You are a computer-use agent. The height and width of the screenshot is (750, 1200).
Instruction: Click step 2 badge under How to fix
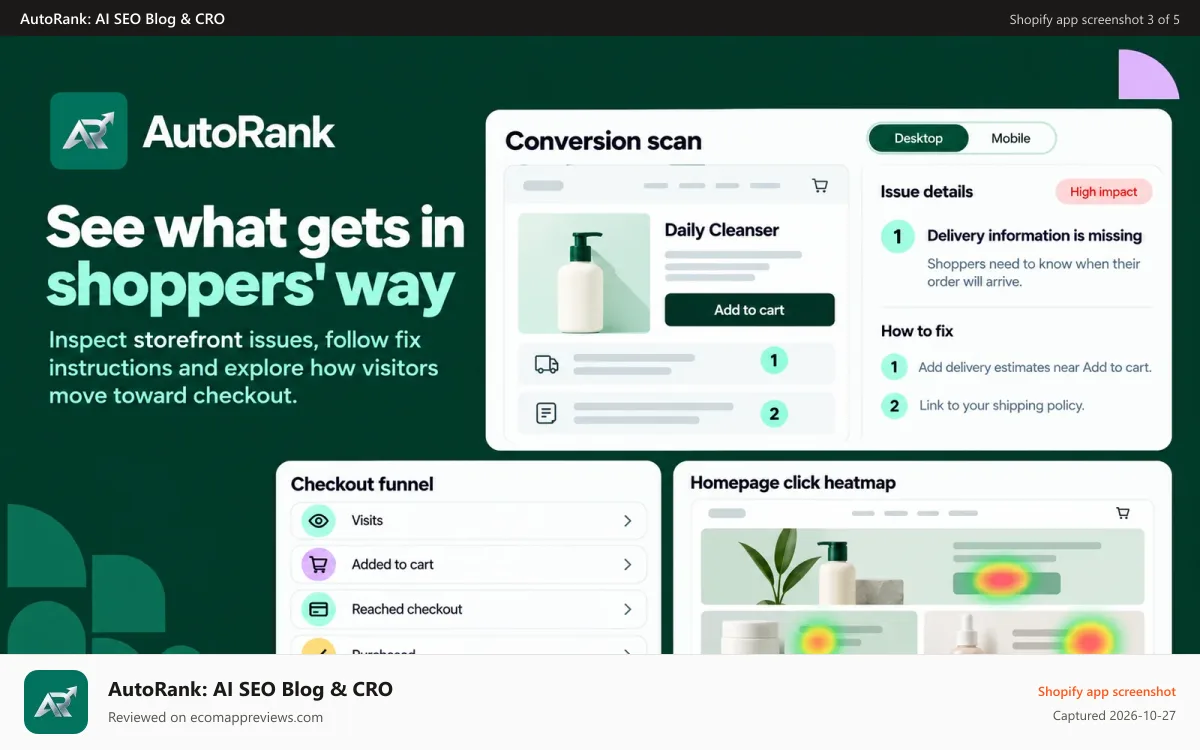[x=894, y=405]
